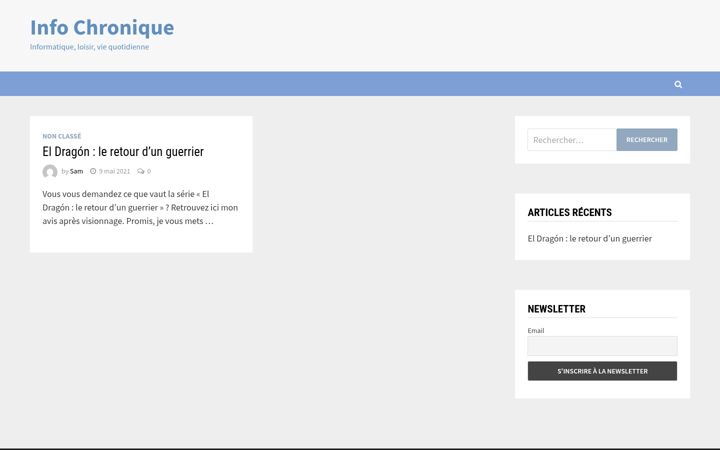The width and height of the screenshot is (720, 450).
Task: Open the search icon in navigation bar
Action: pos(678,84)
